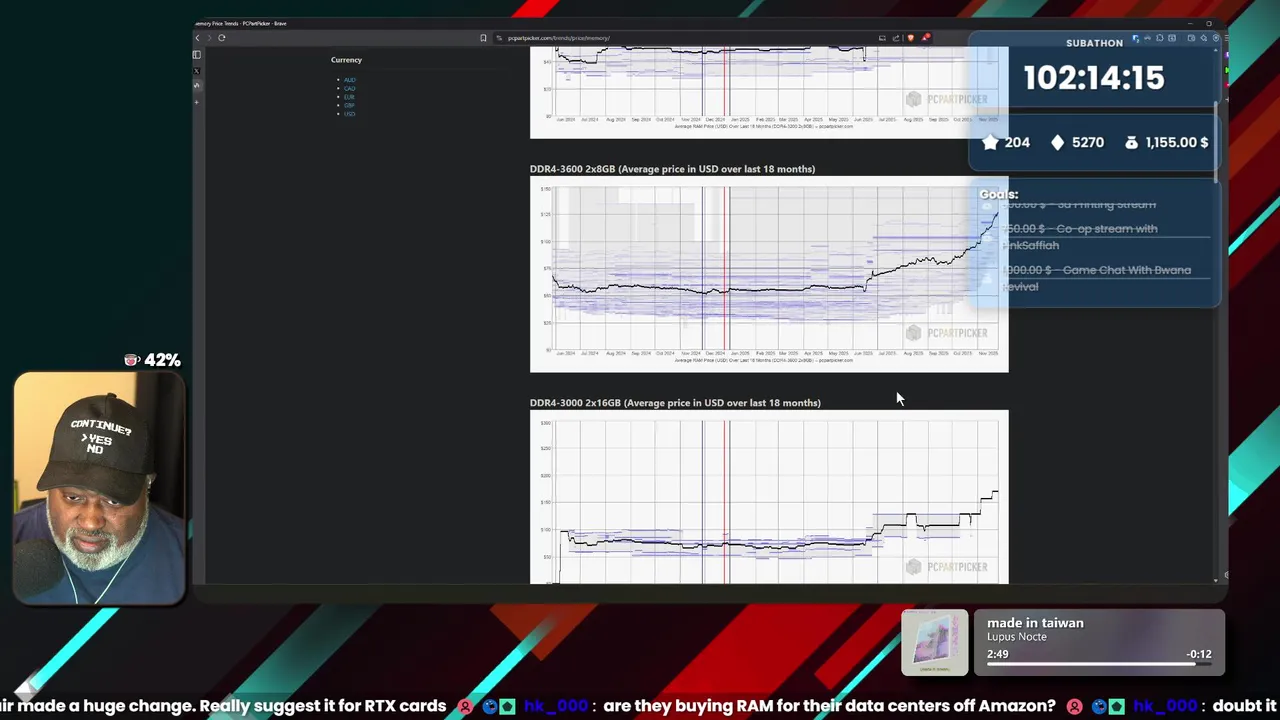Click the star count 204
This screenshot has width=1280, height=720.
1006,142
